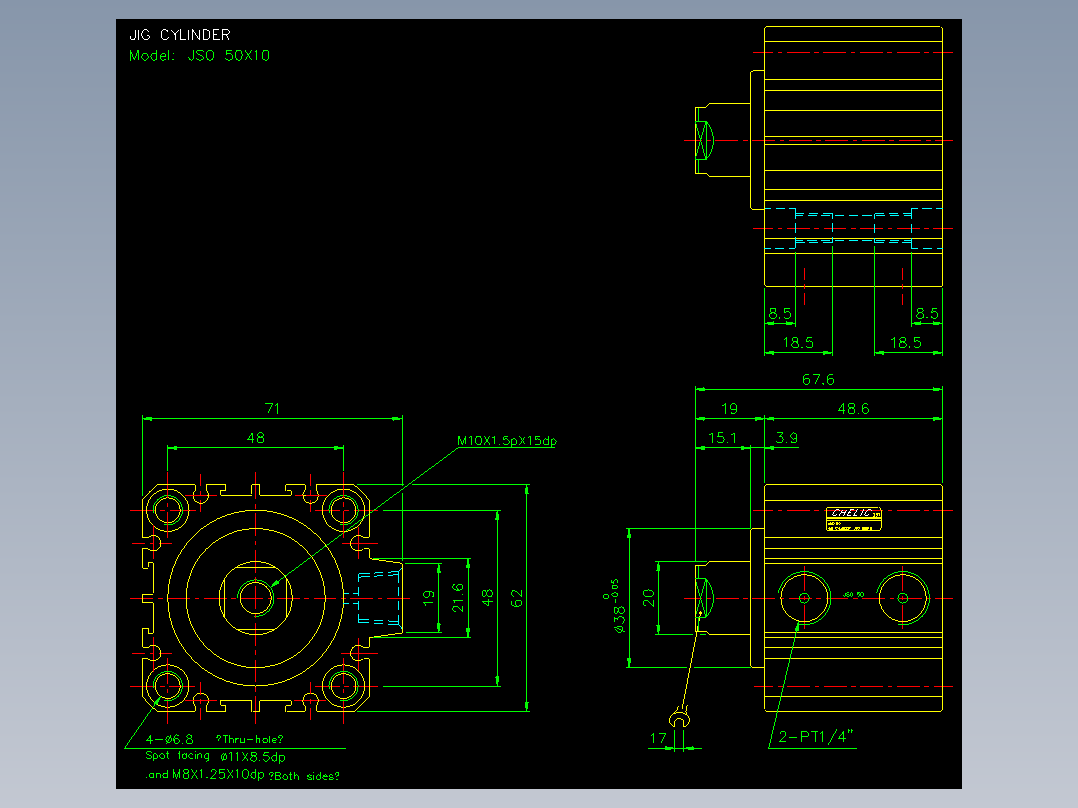Click the M10X1.5pX15dp thread annotation
The width and height of the screenshot is (1078, 808).
[x=507, y=441]
